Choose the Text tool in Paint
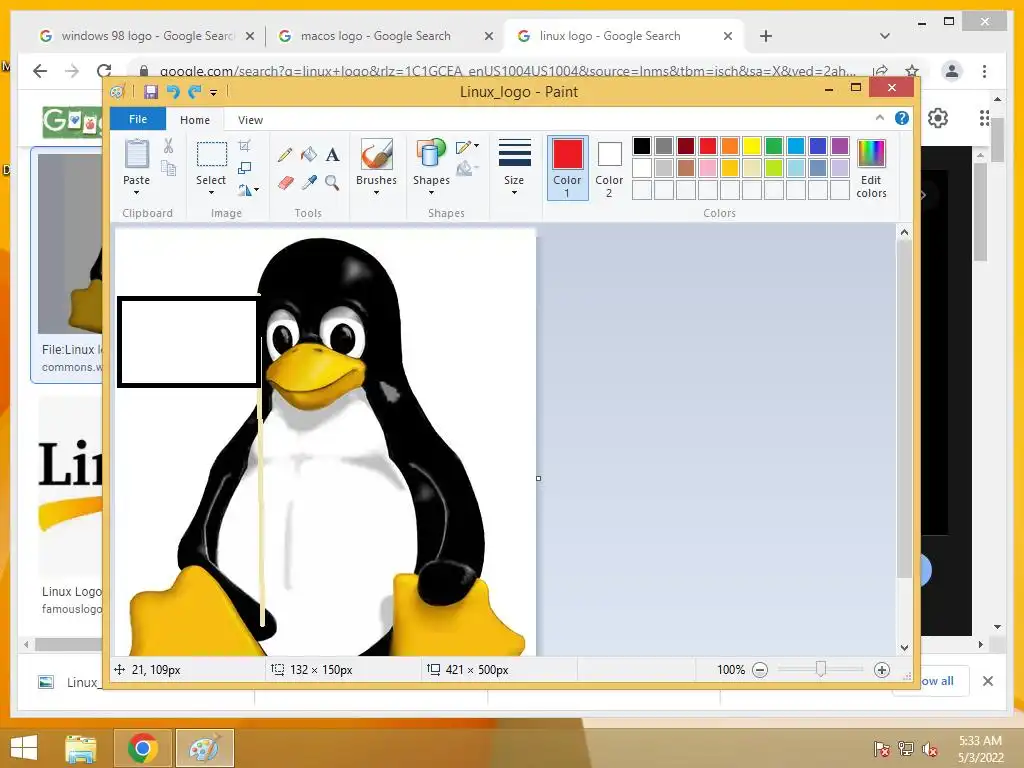The width and height of the screenshot is (1024, 768). pyautogui.click(x=332, y=155)
